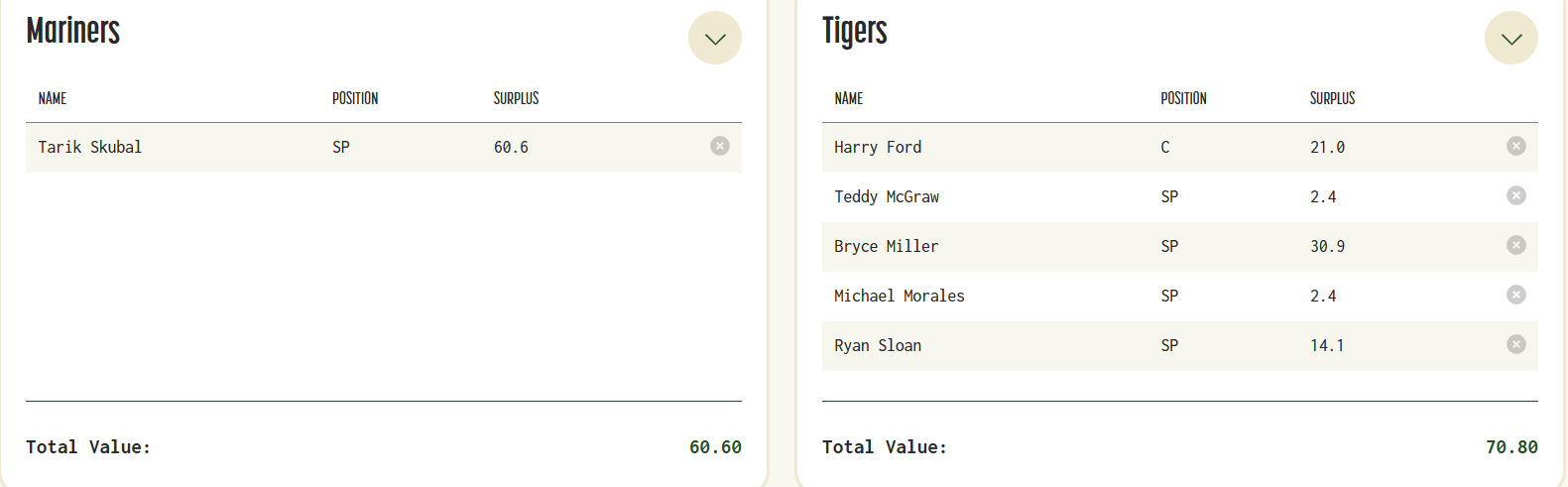Sort Tigers table by Name column

click(x=848, y=98)
